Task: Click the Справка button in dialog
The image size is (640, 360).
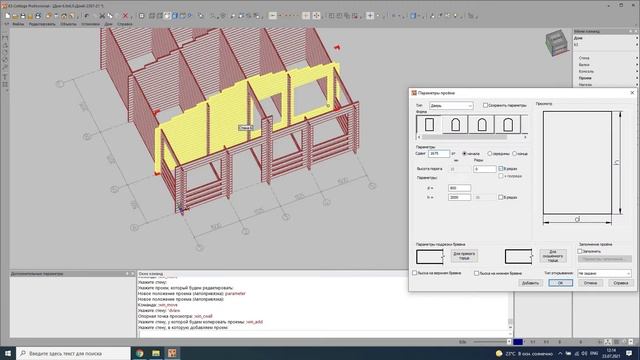Action: [x=620, y=283]
